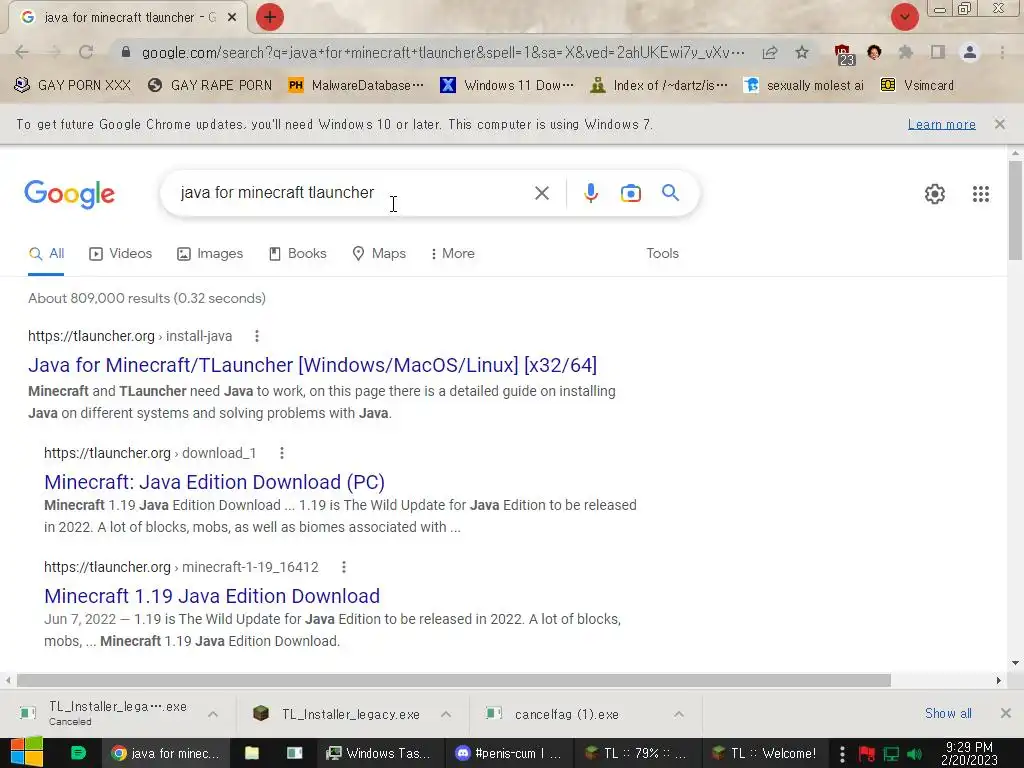Open TL_Installer_legacy.exe download item

click(337, 714)
